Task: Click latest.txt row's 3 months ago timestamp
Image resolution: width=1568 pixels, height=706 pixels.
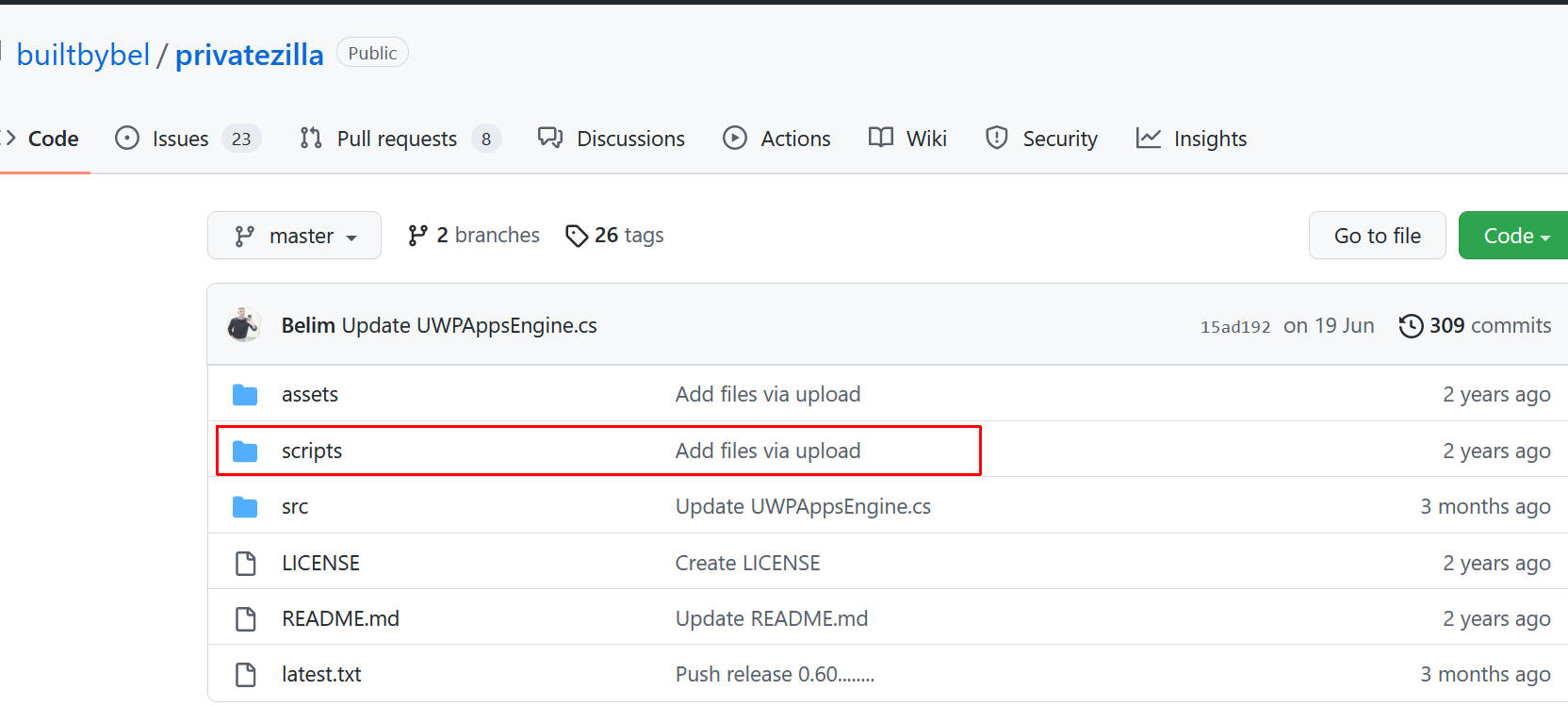Action: pyautogui.click(x=1485, y=674)
